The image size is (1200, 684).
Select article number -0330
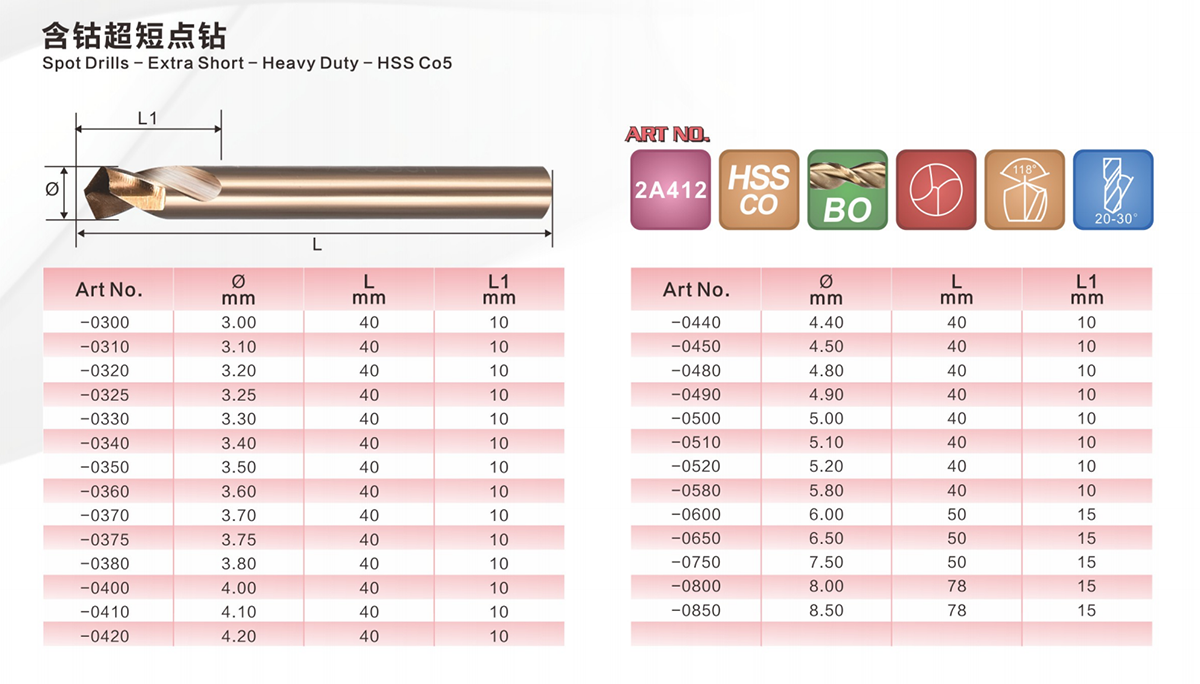tap(104, 419)
